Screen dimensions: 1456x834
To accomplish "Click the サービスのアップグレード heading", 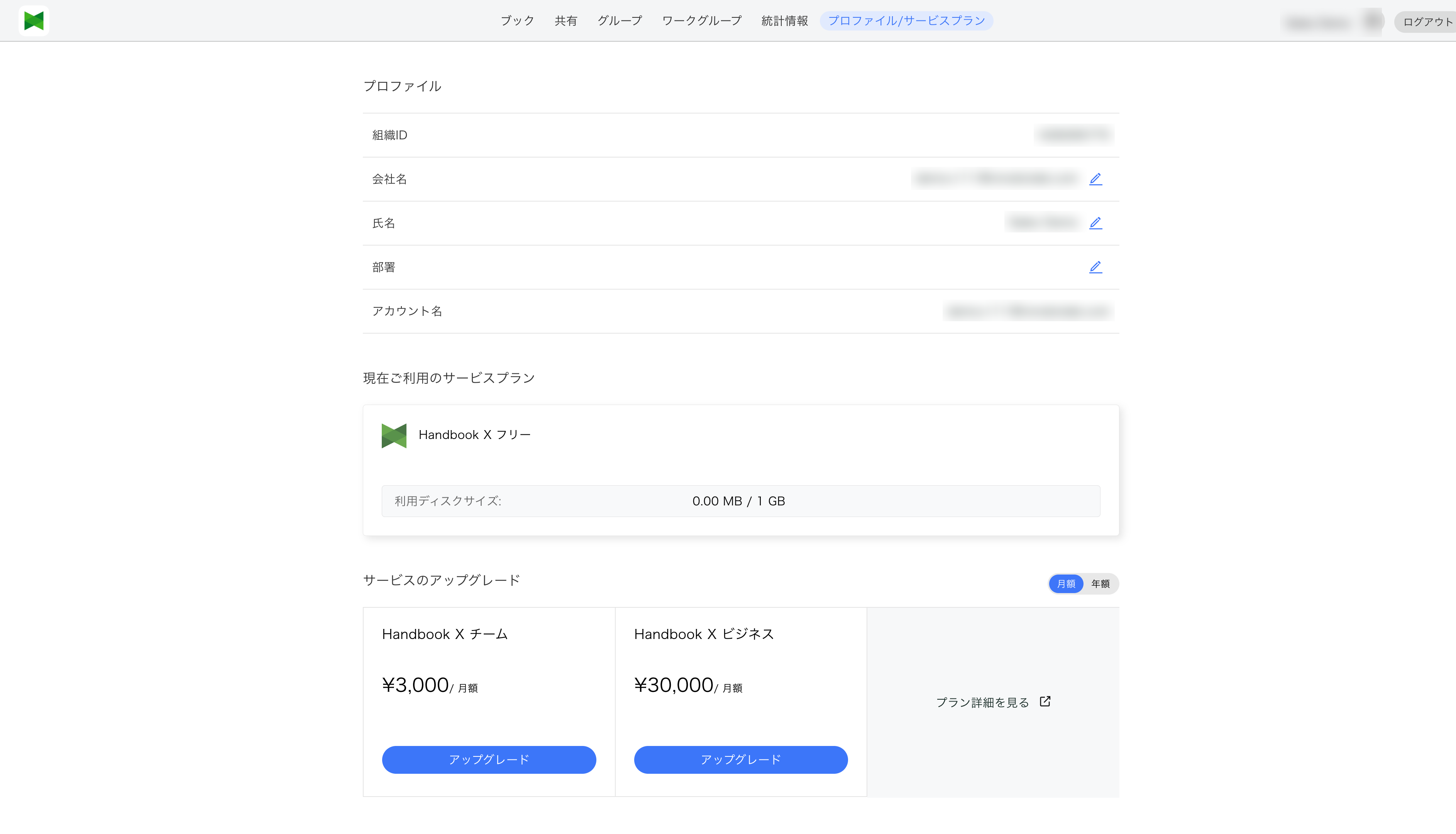I will (442, 580).
